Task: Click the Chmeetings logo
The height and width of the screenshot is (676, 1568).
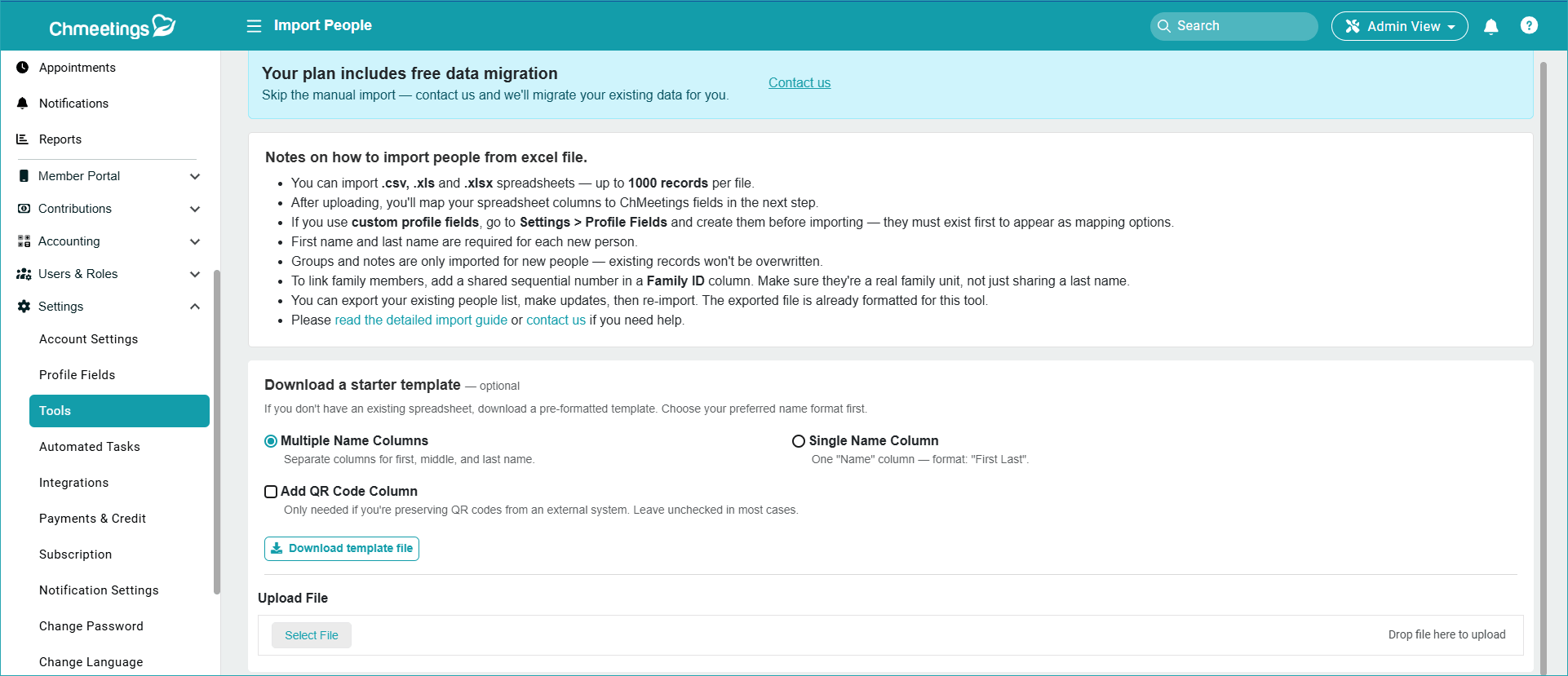Action: [113, 27]
